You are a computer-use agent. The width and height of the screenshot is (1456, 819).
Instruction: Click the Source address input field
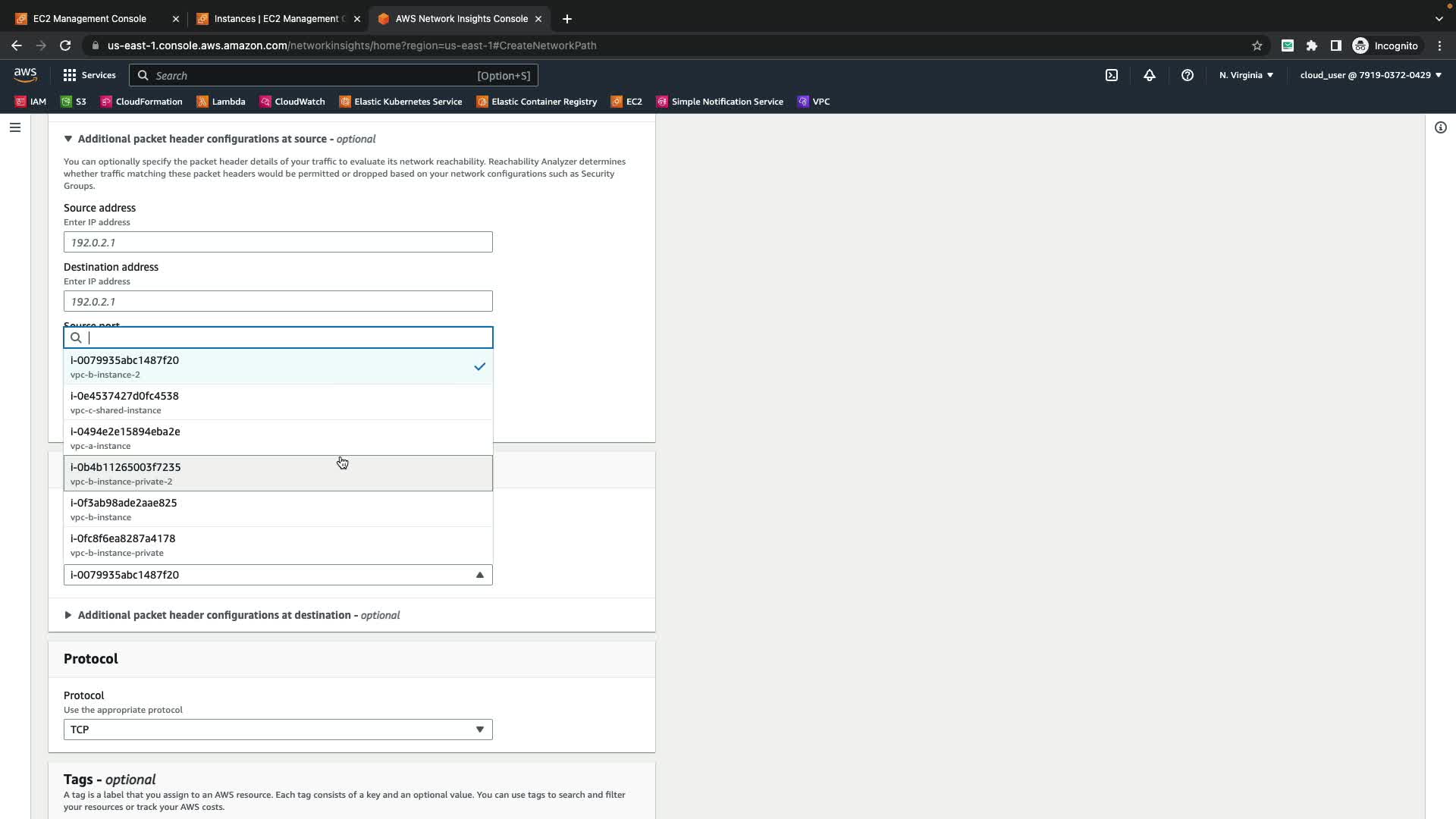tap(278, 243)
